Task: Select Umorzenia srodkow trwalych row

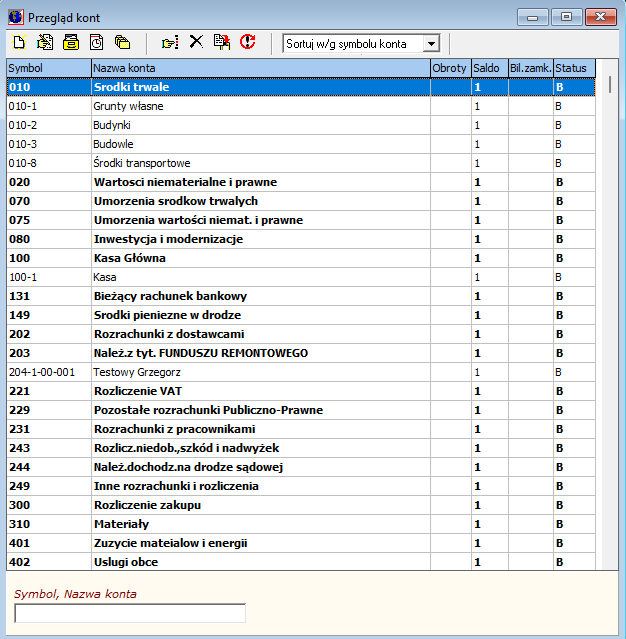Action: (301, 201)
